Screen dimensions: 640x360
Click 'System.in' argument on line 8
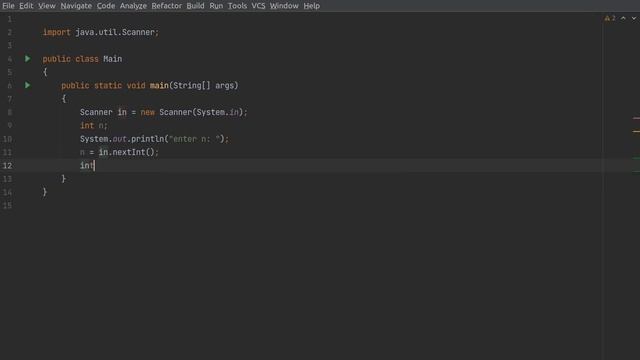pyautogui.click(x=219, y=112)
